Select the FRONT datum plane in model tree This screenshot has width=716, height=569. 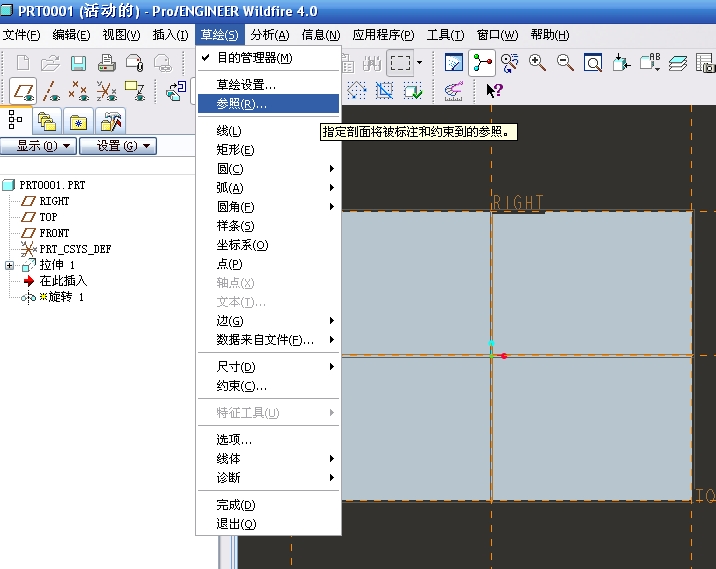[x=54, y=233]
